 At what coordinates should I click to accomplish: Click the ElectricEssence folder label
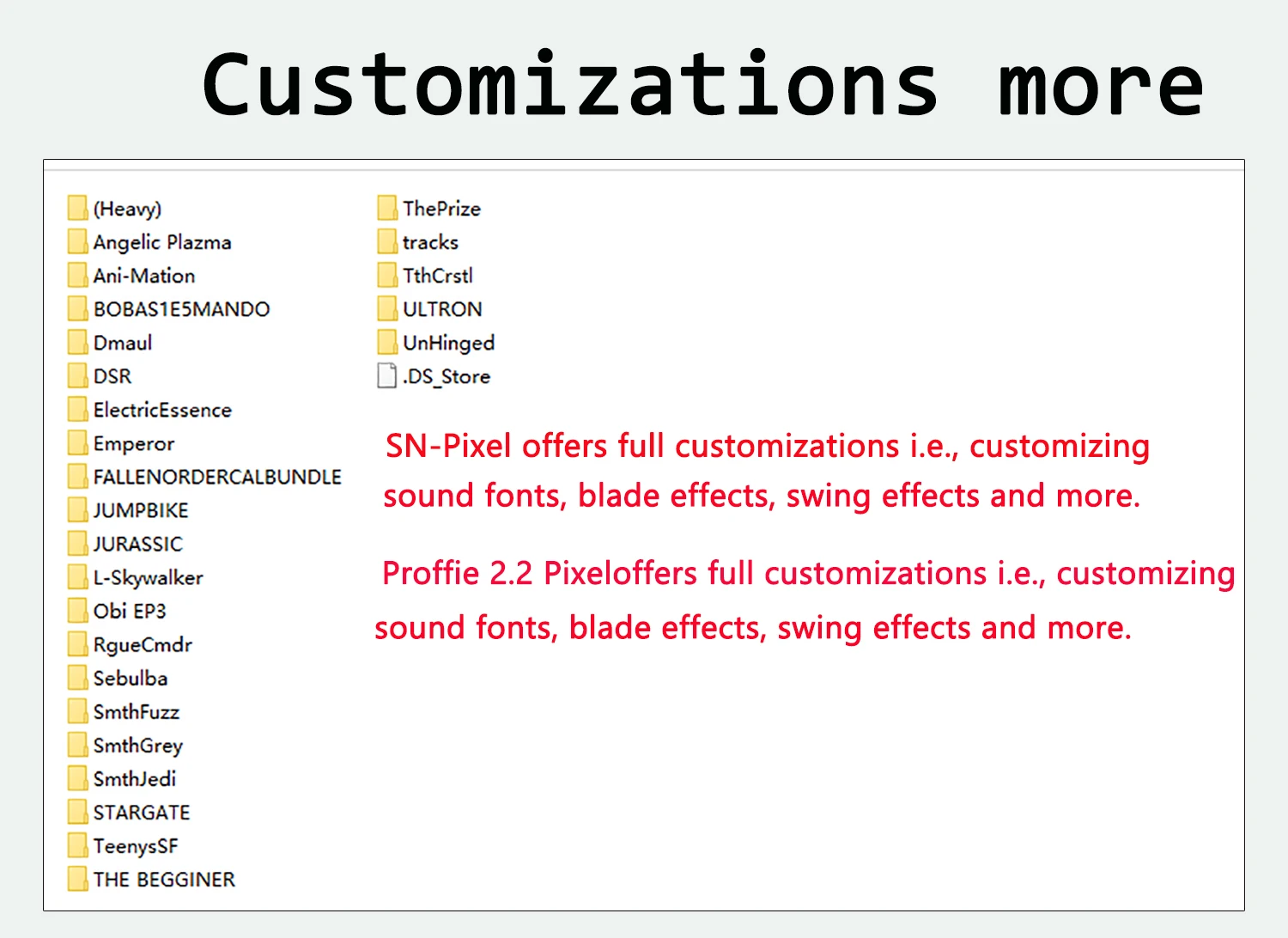tap(162, 410)
